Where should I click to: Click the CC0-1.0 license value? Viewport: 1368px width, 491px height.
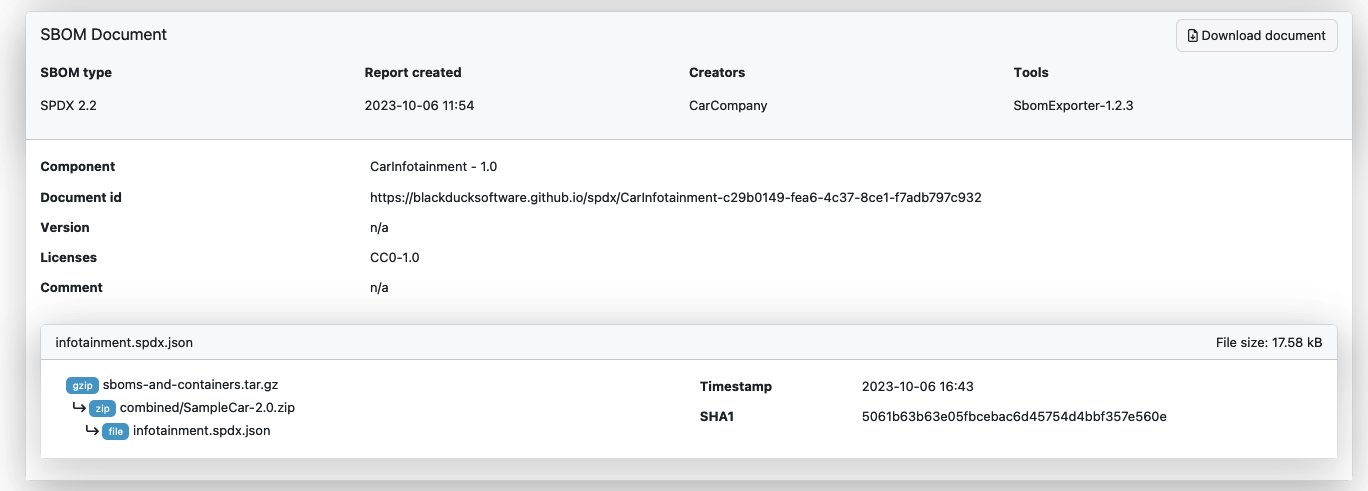click(x=394, y=257)
